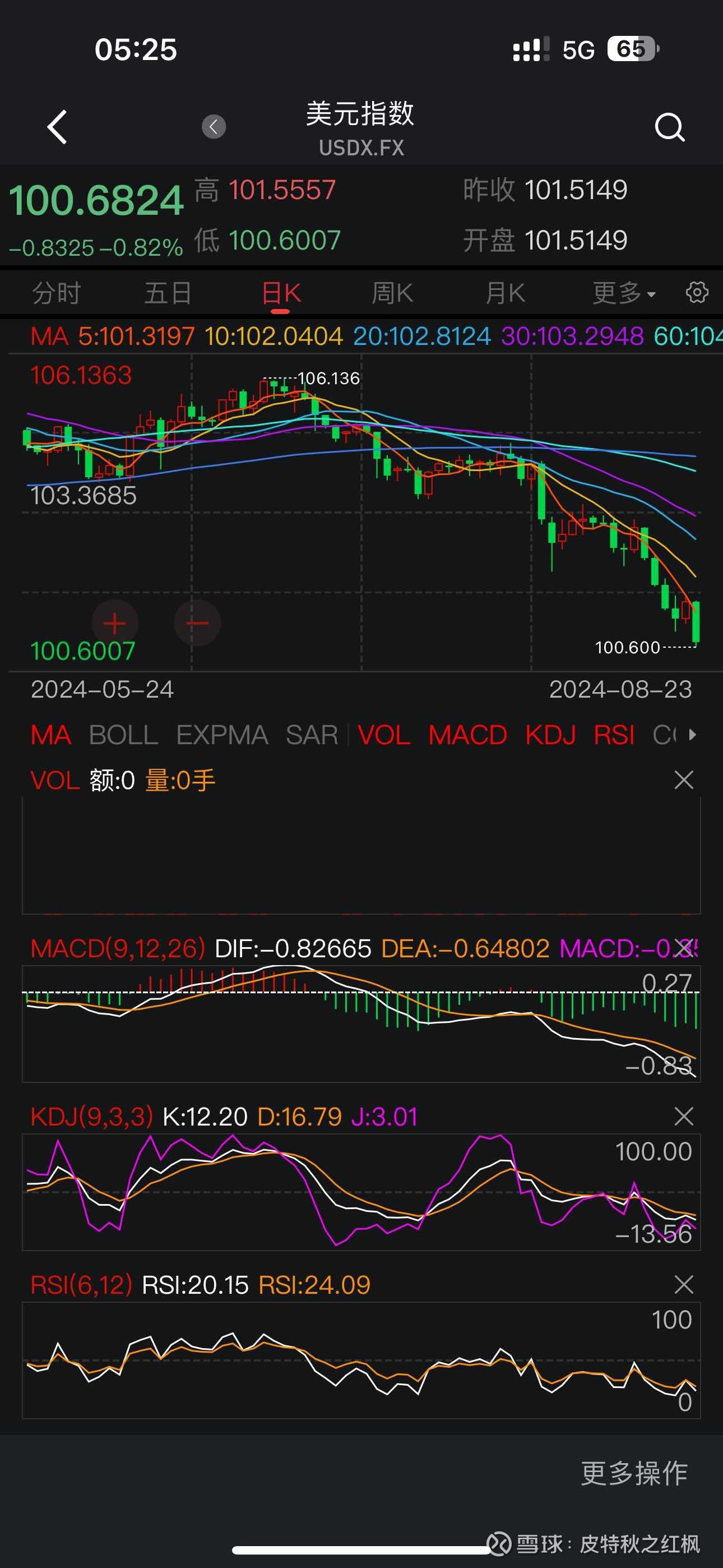Tap the latest candlestick near 100.600

click(x=696, y=621)
